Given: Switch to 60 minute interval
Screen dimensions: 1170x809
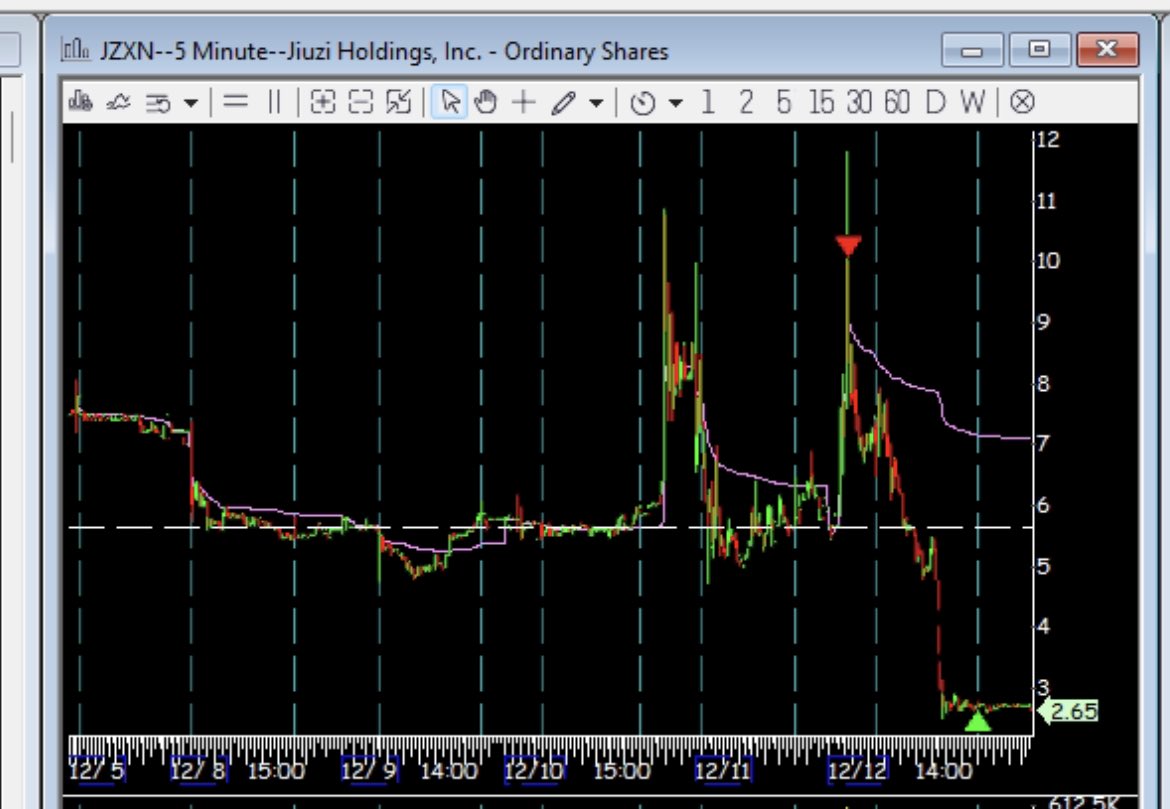Looking at the screenshot, I should 897,101.
